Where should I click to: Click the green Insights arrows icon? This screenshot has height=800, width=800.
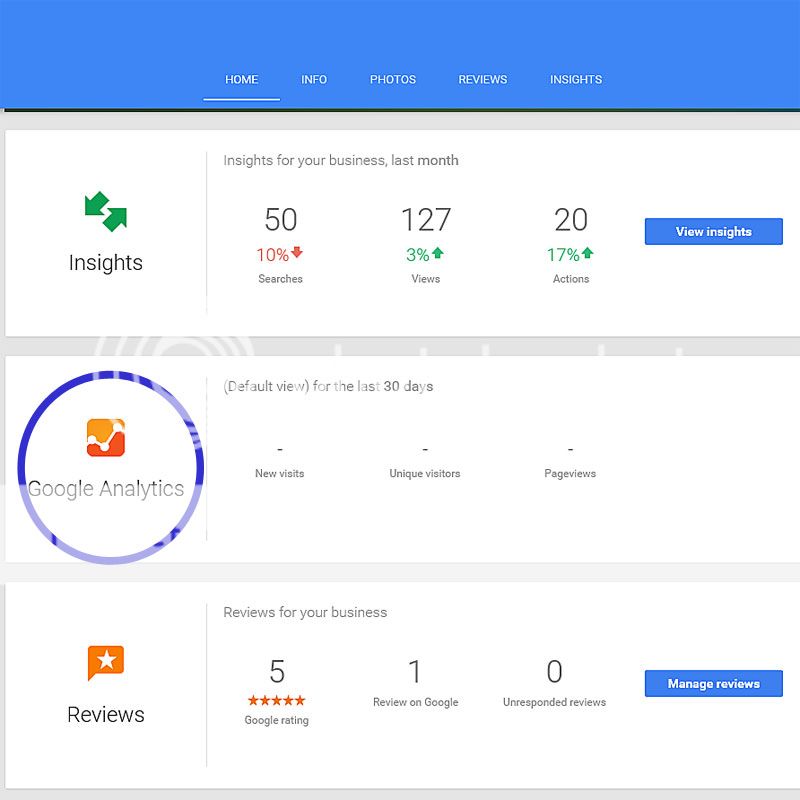pos(106,211)
